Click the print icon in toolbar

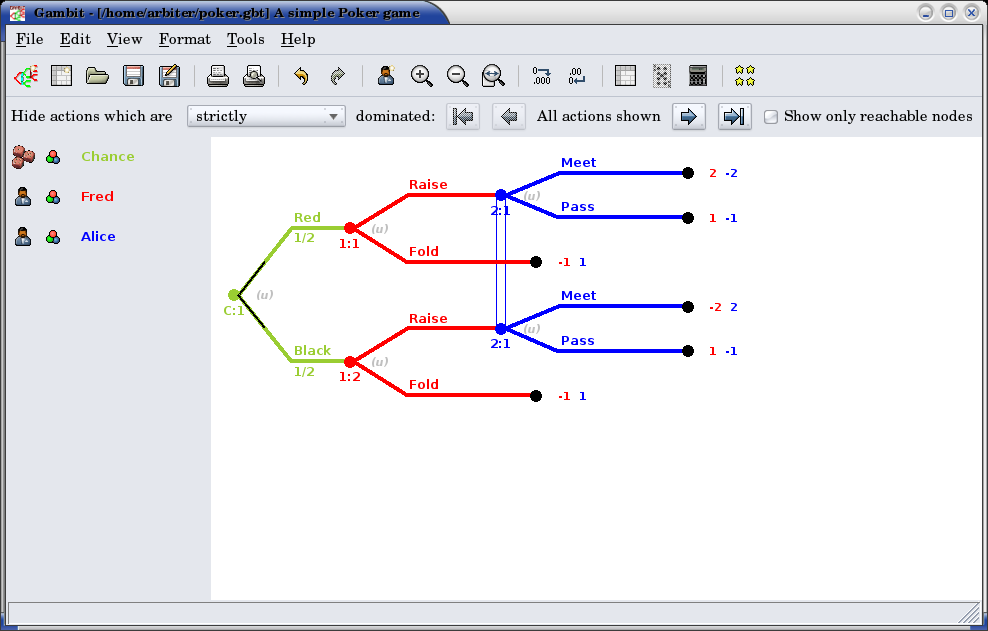218,76
